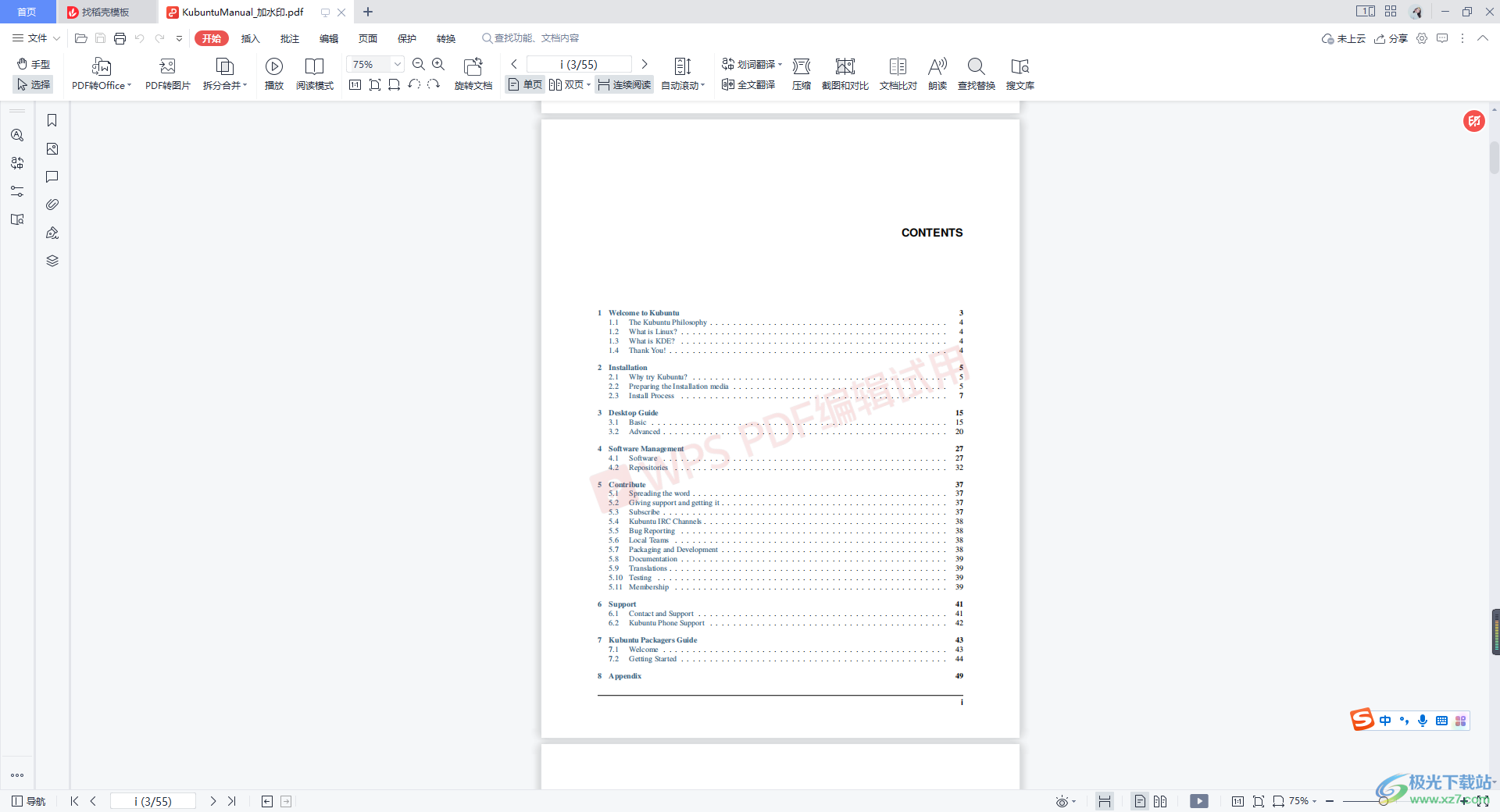
Task: Toggle the navigation pane (导航) in the status bar
Action: [28, 801]
